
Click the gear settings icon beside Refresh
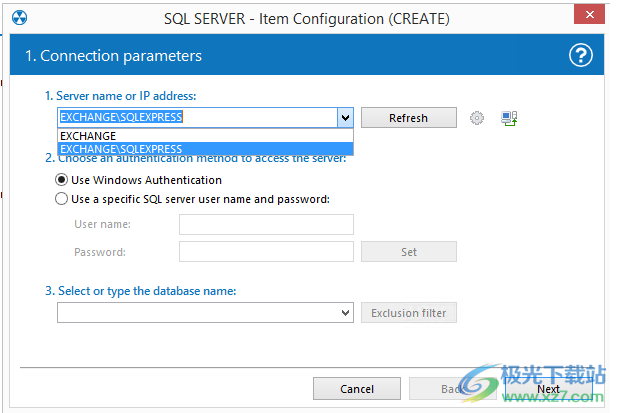pos(477,118)
